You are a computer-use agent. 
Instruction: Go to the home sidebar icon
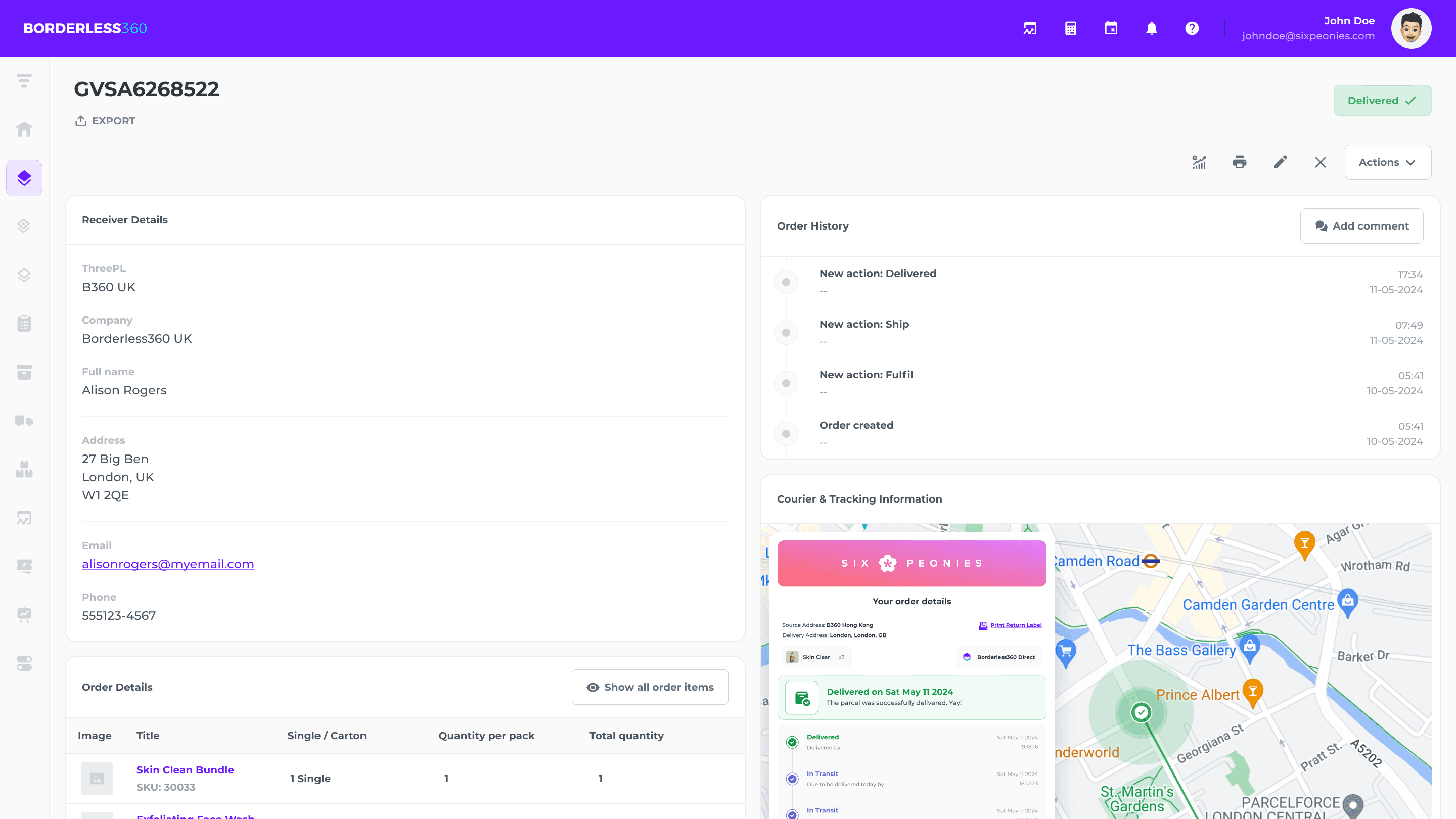pos(24,129)
